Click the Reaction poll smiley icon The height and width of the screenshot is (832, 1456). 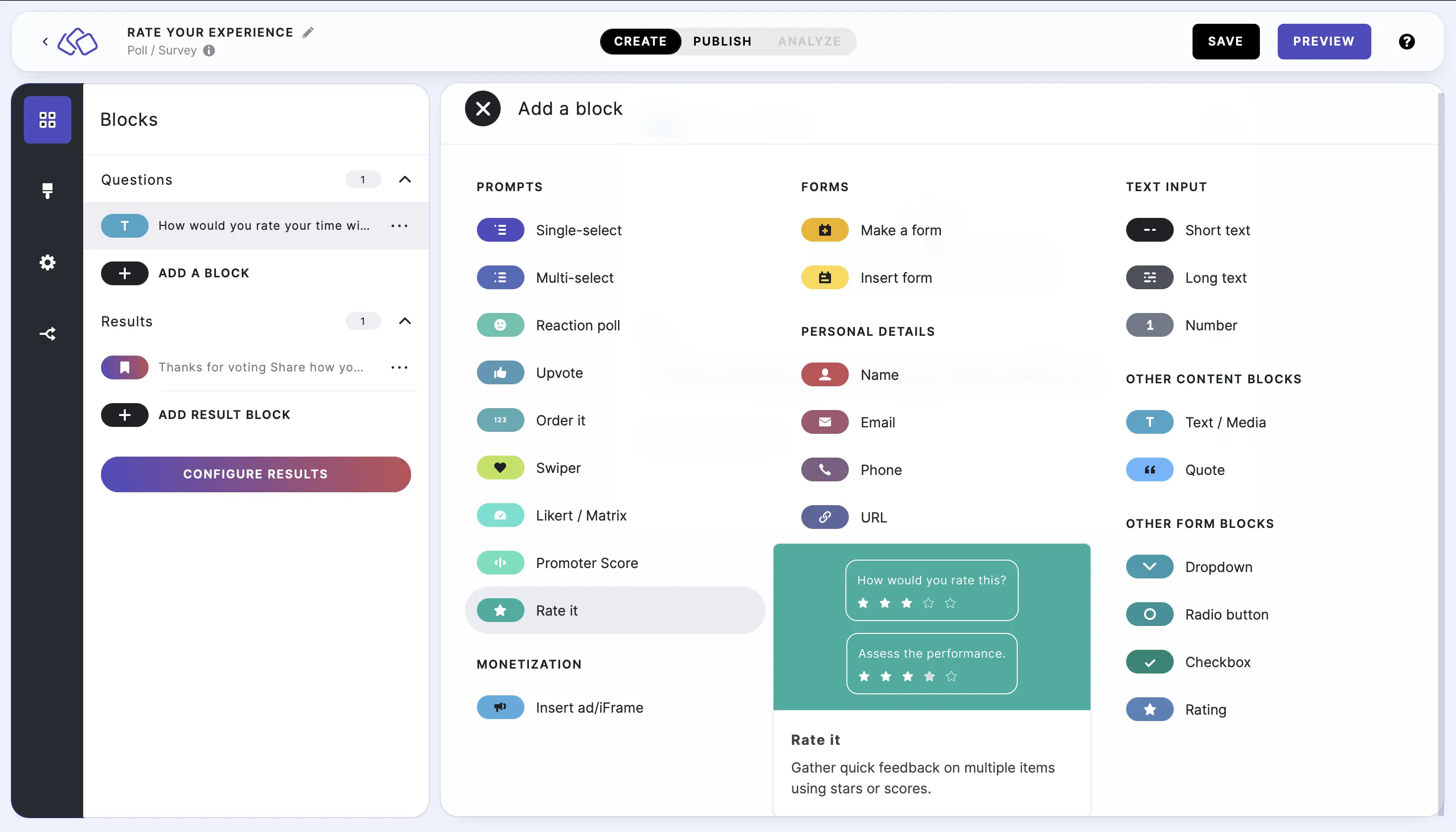click(501, 325)
